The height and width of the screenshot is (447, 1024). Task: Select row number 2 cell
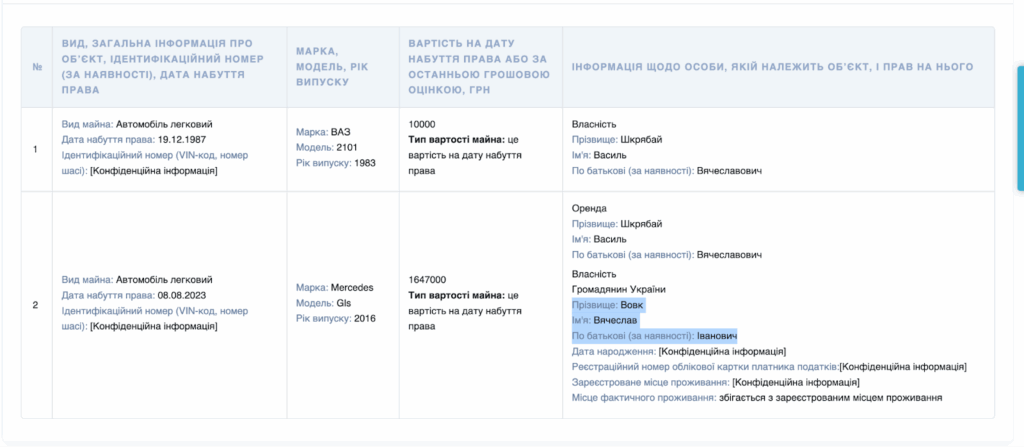point(37,304)
